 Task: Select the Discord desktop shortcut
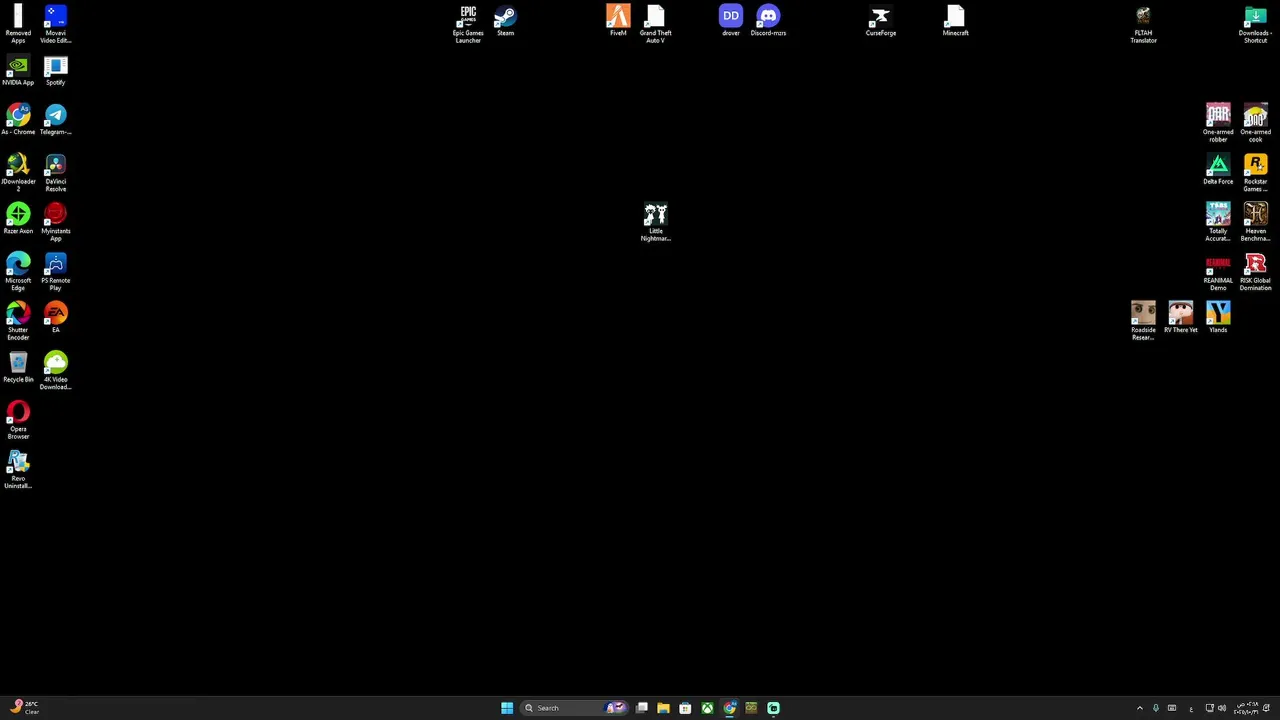[768, 21]
